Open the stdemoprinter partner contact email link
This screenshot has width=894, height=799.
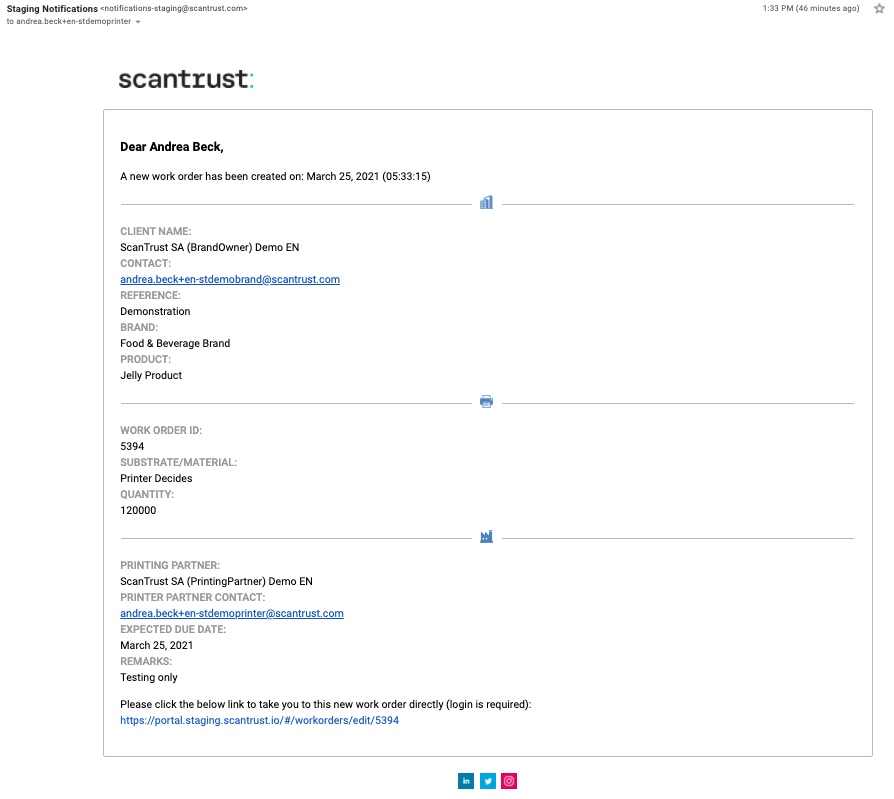[x=232, y=614]
